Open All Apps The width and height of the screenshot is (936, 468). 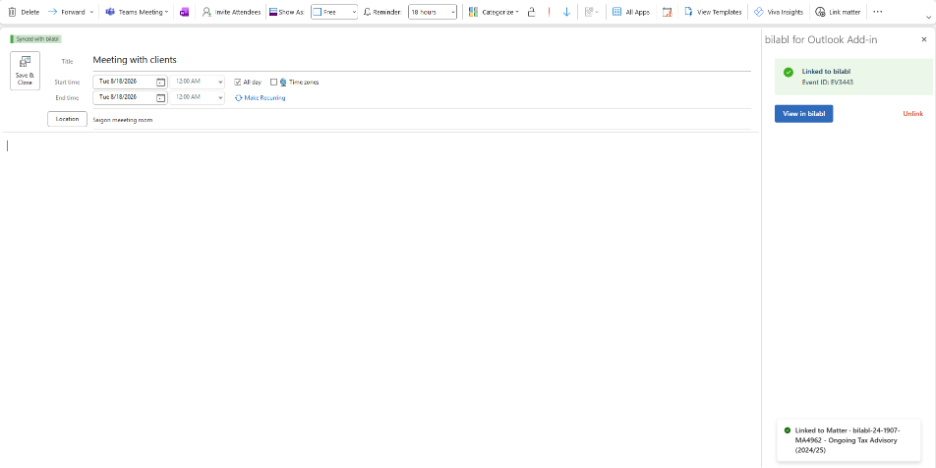point(631,12)
